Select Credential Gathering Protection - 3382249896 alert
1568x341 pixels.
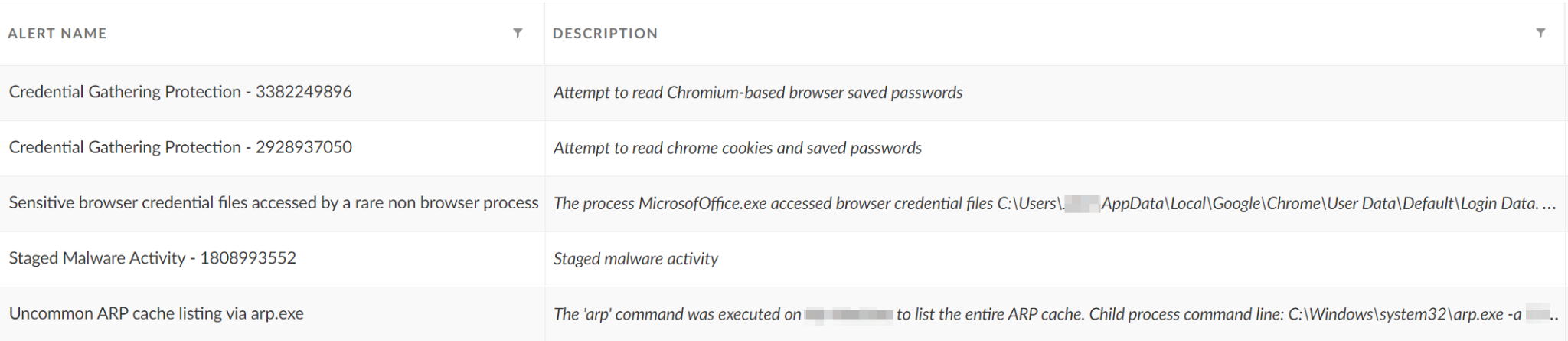click(x=181, y=92)
